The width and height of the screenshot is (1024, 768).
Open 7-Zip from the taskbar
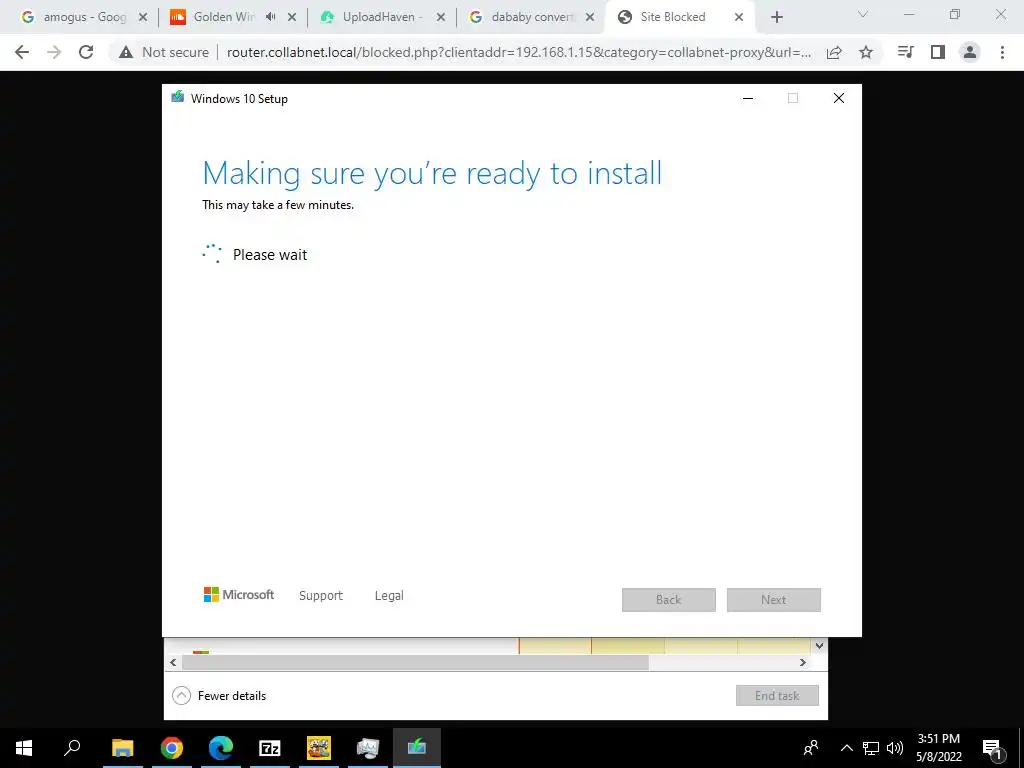(270, 748)
